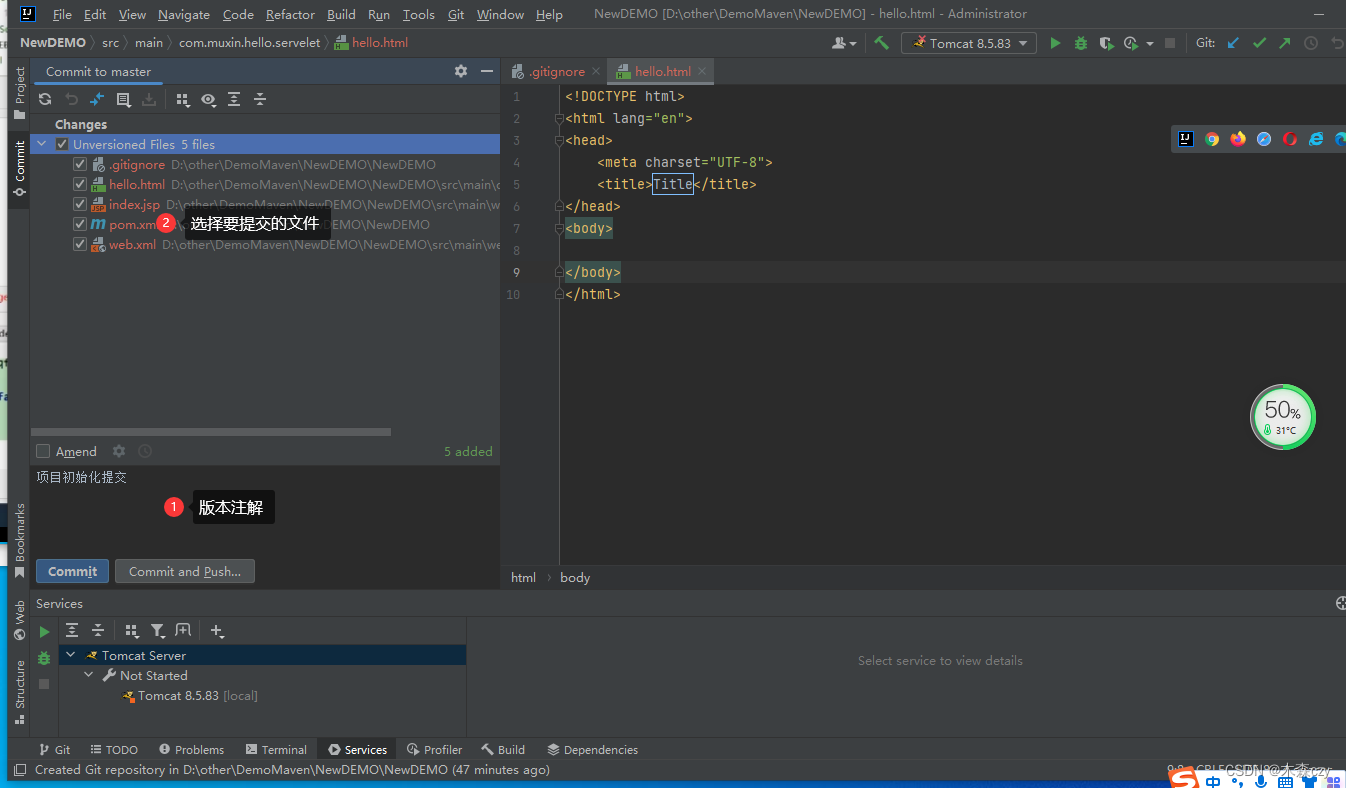Open in IntelliJ built-in preview icon
The width and height of the screenshot is (1346, 788).
click(x=1186, y=139)
